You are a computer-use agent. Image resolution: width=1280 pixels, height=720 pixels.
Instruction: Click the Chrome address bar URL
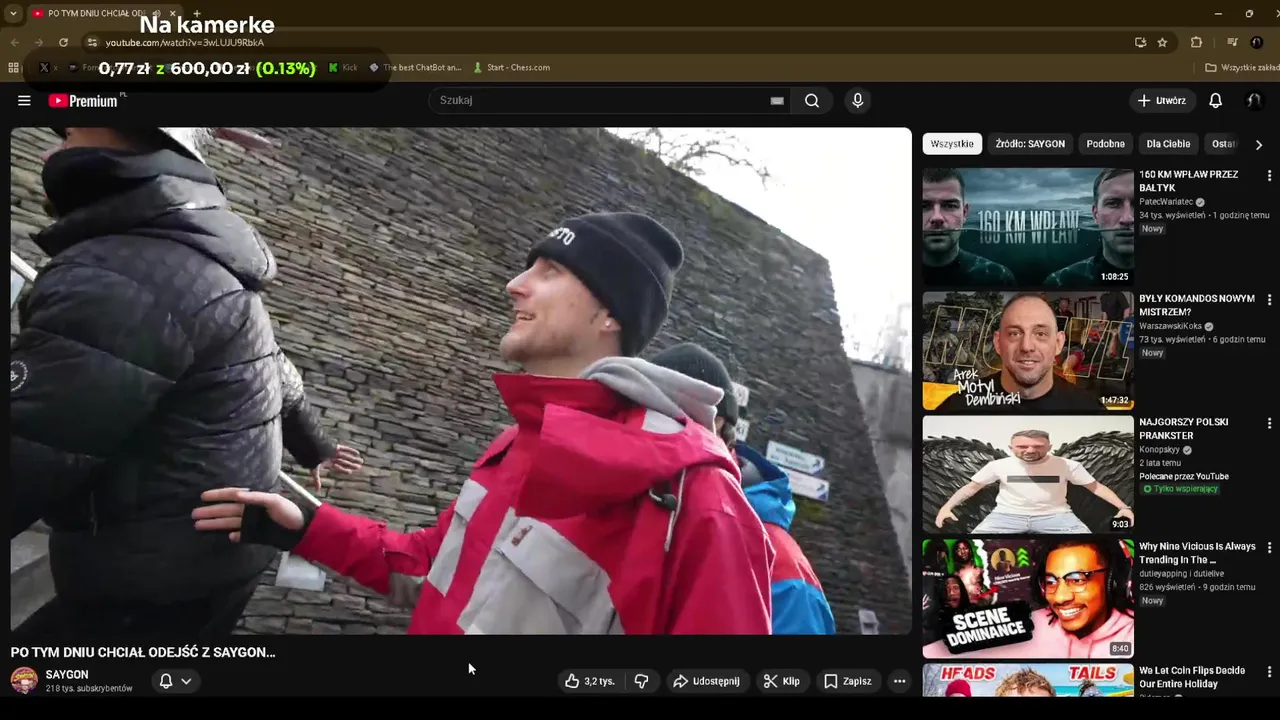[185, 43]
